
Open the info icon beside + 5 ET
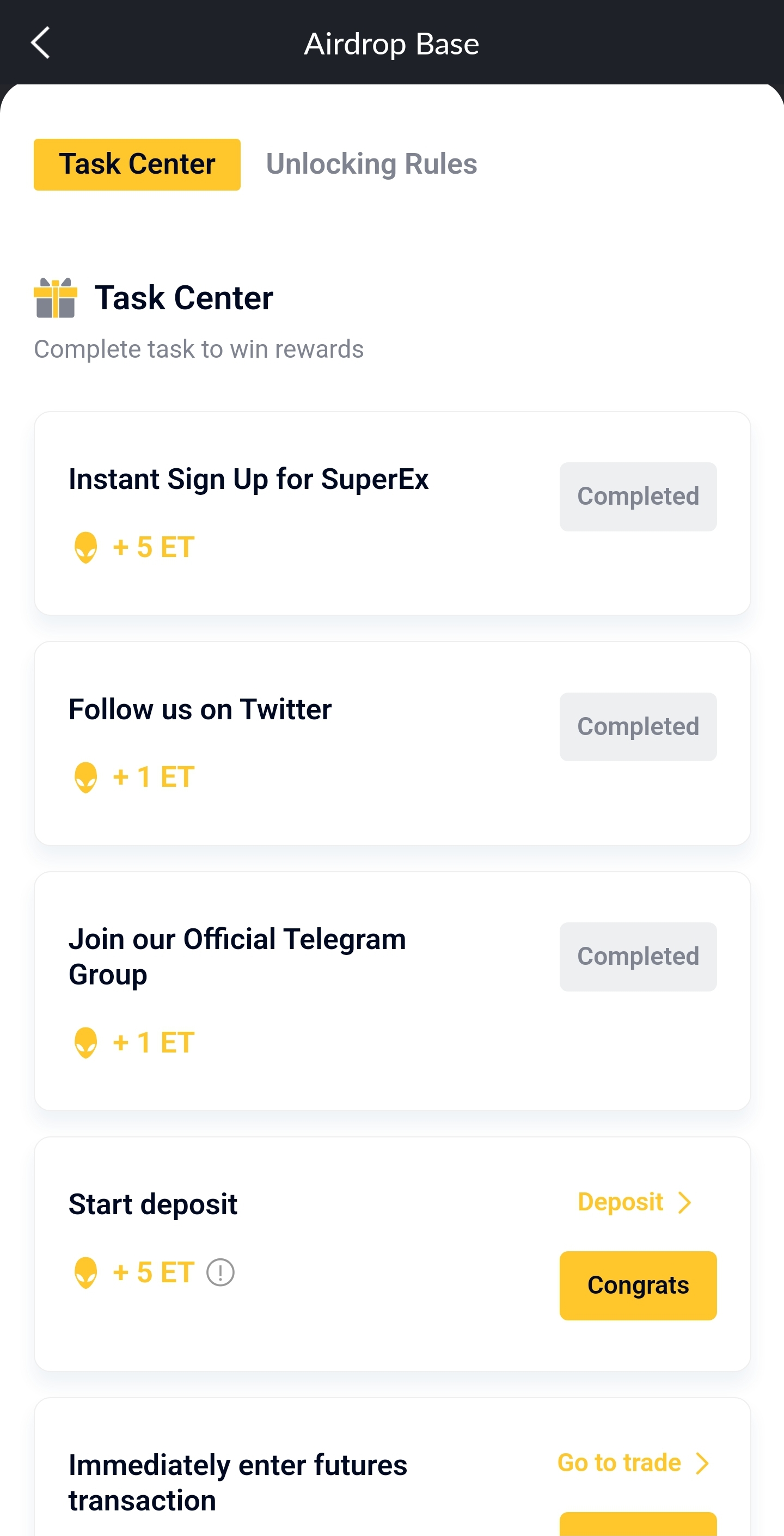220,1272
